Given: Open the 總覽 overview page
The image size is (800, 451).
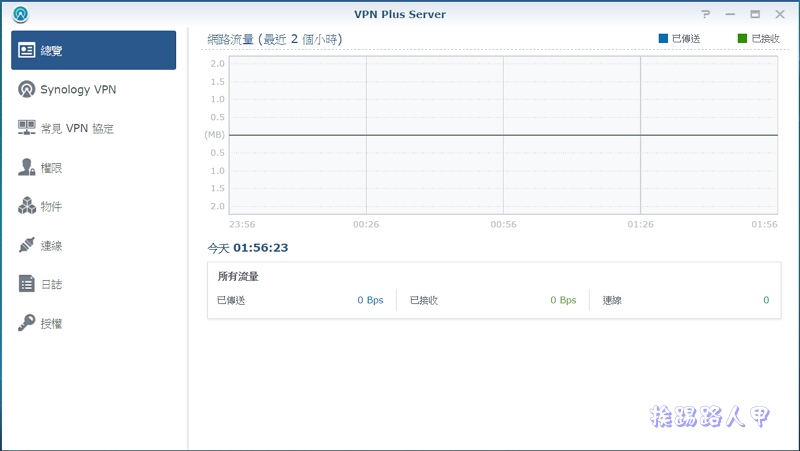Looking at the screenshot, I should (93, 50).
